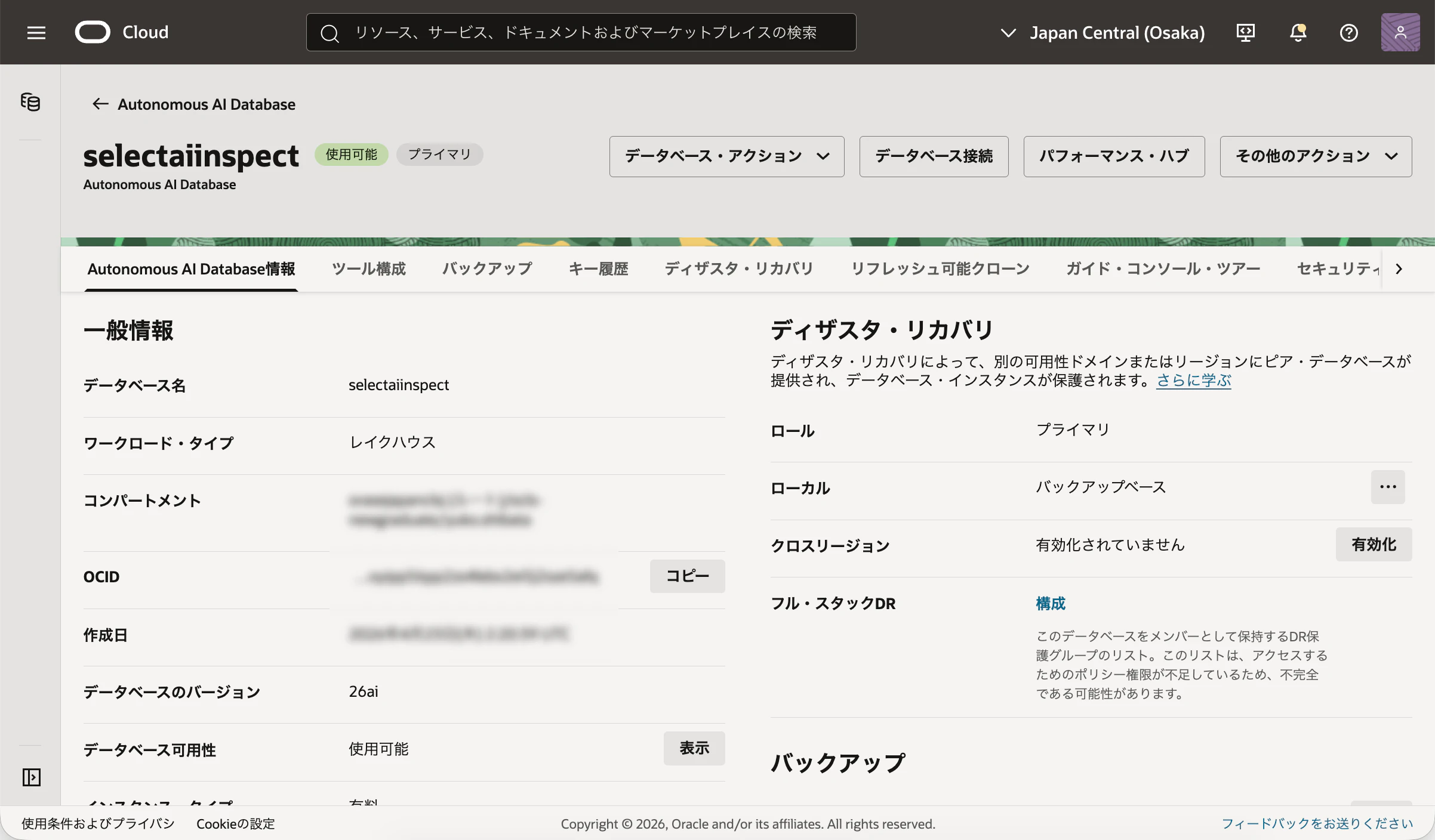1435x840 pixels.
Task: Click the database service icon in sidebar
Action: pyautogui.click(x=30, y=102)
